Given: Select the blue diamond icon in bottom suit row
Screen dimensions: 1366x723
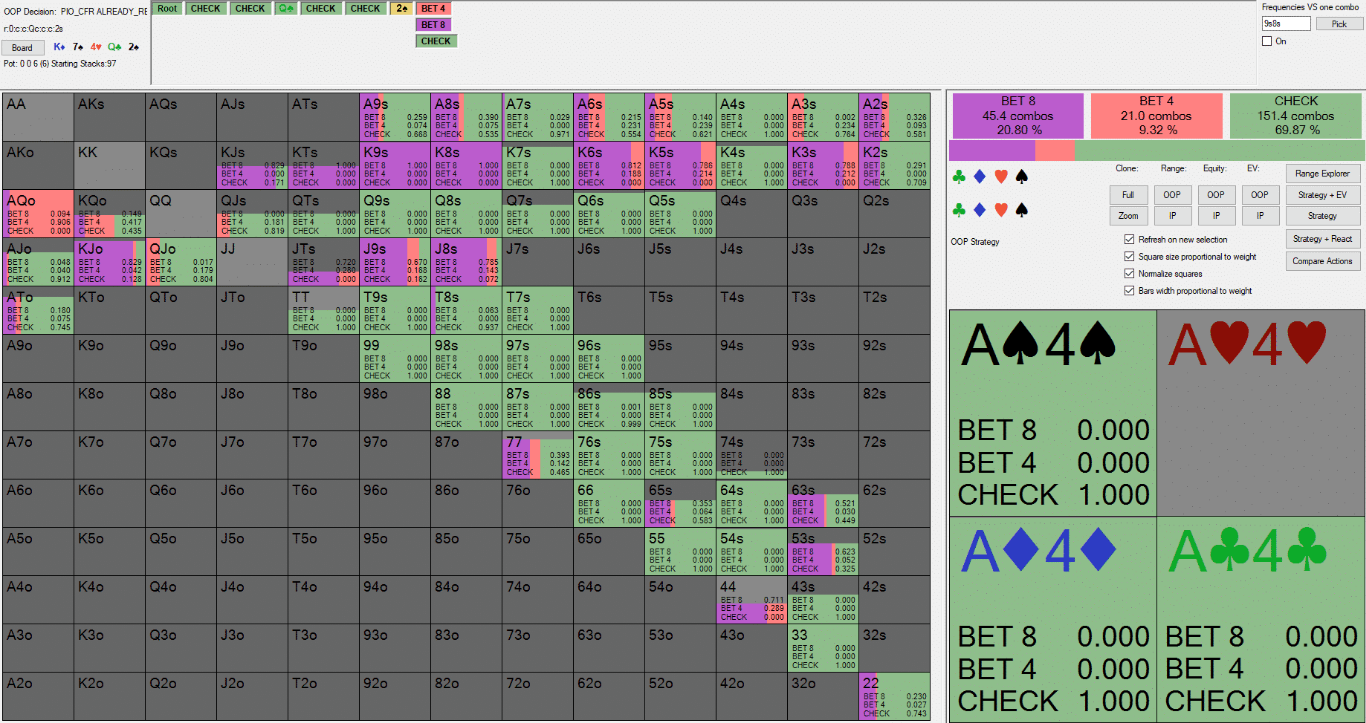Looking at the screenshot, I should point(980,210).
